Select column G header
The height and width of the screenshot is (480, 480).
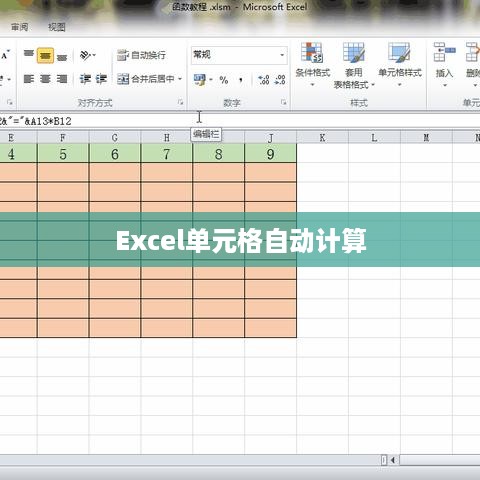click(115, 137)
